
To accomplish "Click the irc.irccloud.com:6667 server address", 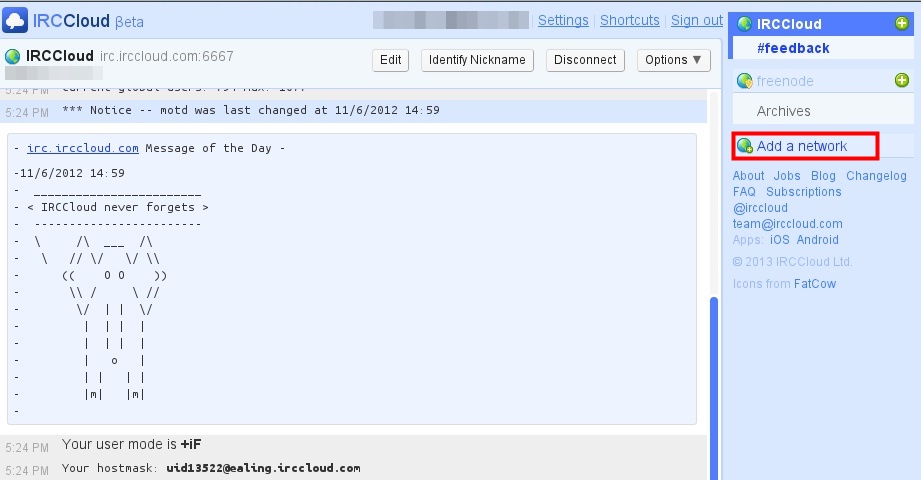I will (166, 56).
